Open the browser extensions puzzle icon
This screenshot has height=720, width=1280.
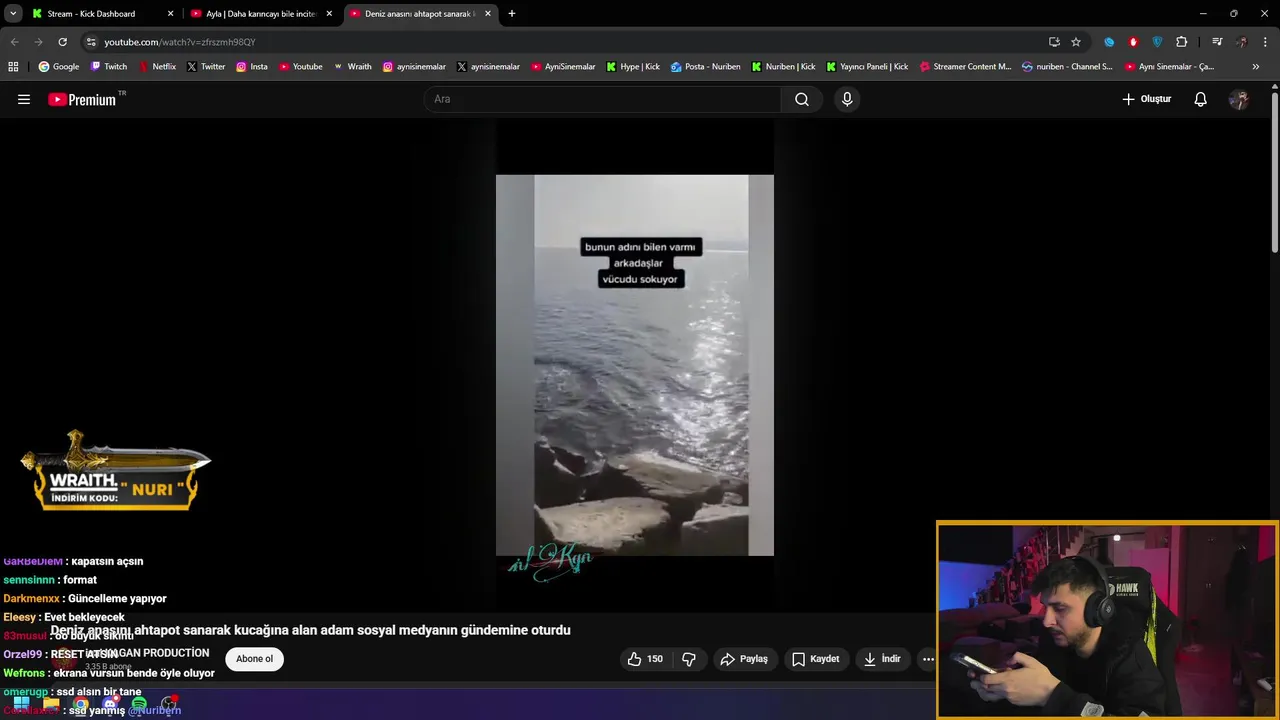coord(1182,42)
